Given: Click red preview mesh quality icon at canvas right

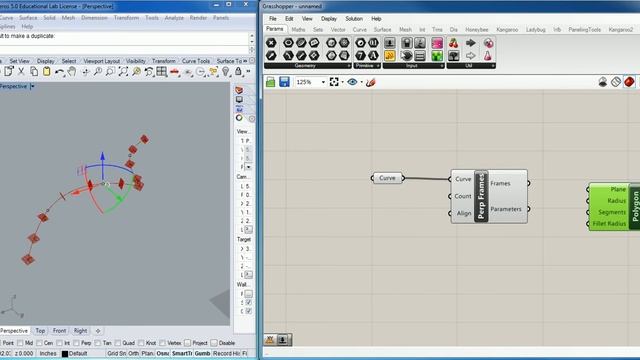Looking at the screenshot, I should pyautogui.click(x=629, y=82).
